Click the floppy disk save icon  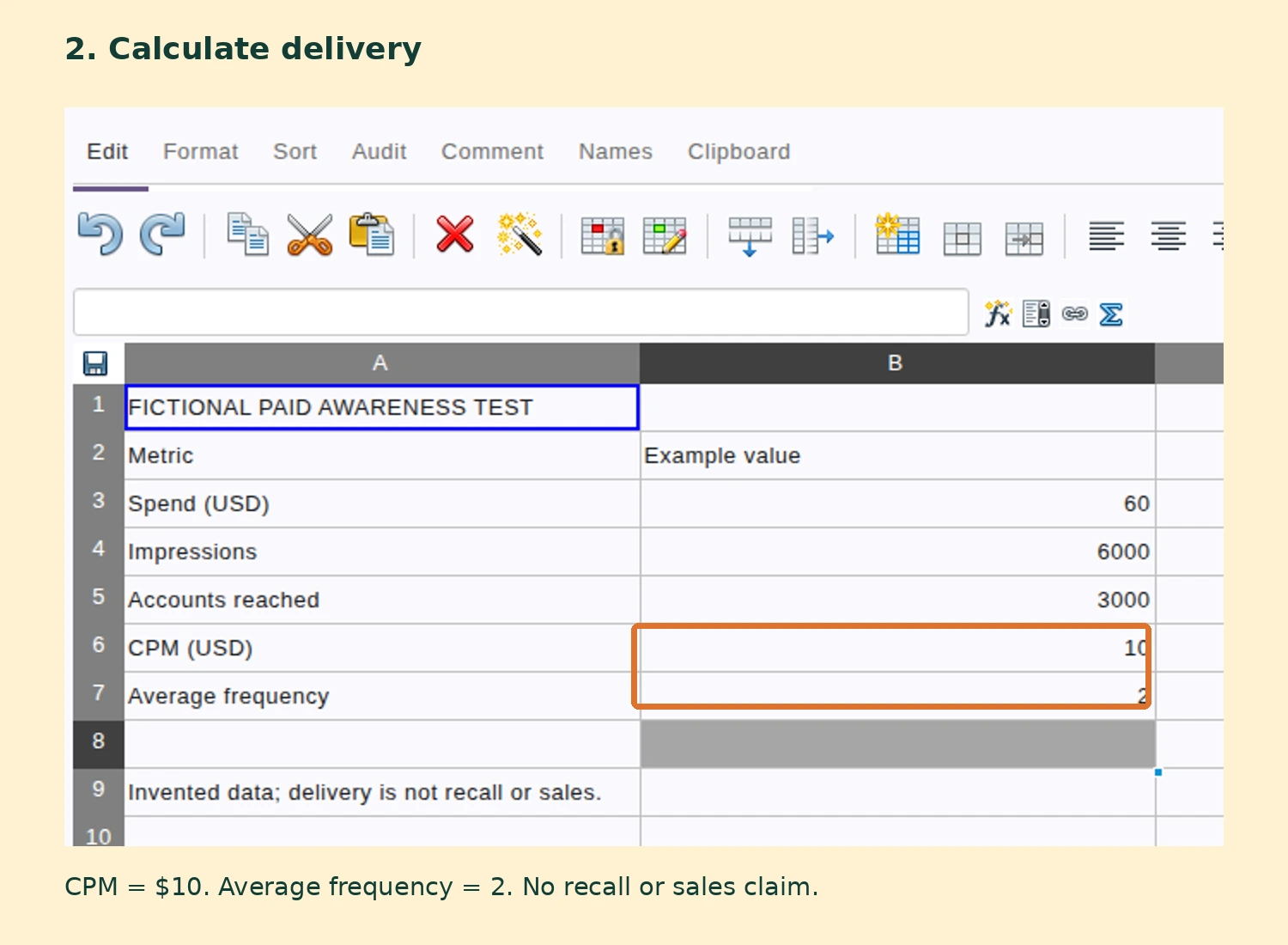coord(95,363)
